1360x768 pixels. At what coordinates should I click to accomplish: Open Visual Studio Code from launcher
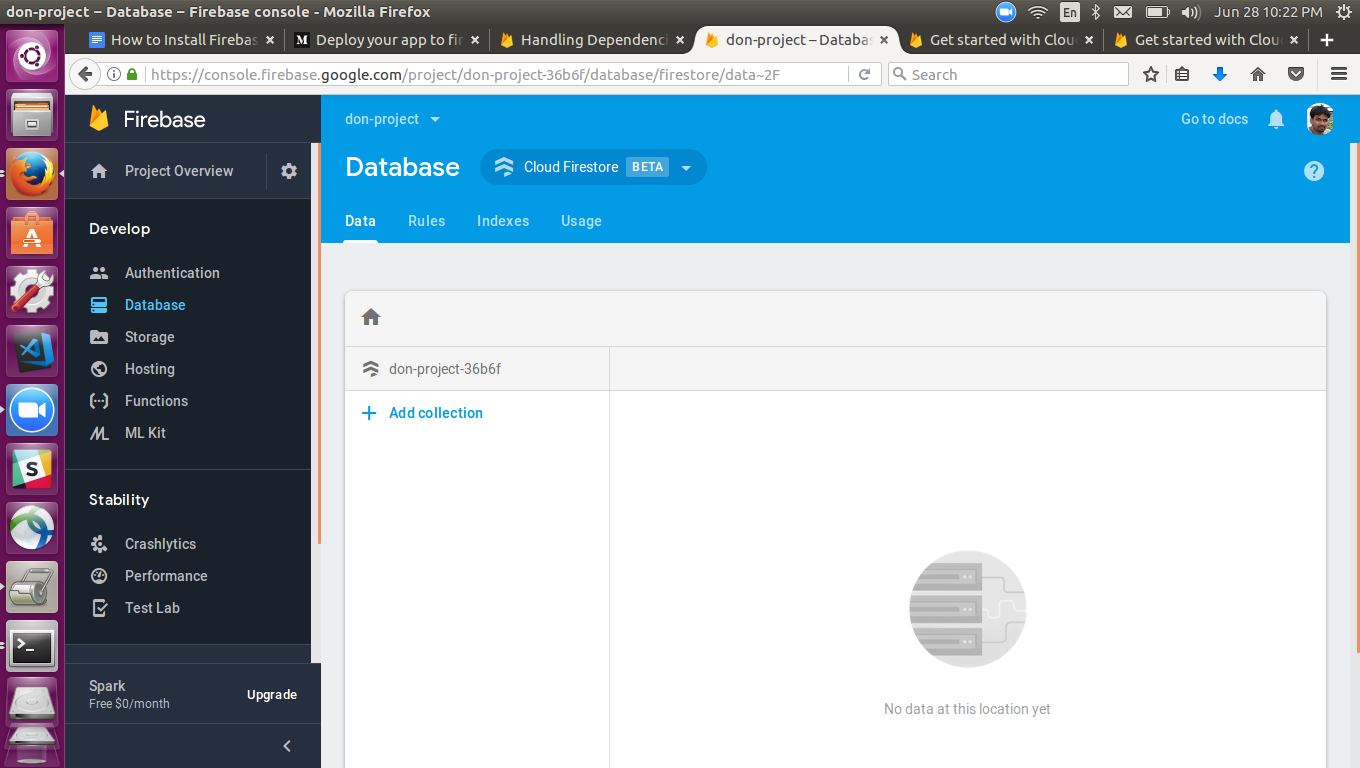32,351
